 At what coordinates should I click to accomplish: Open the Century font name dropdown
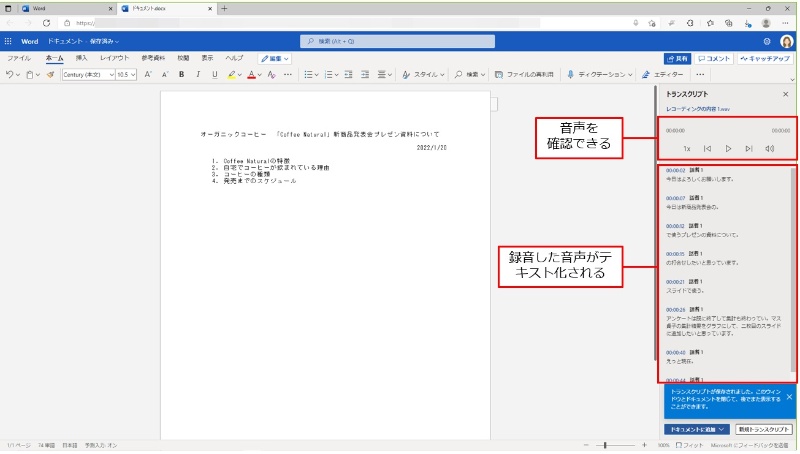pos(86,74)
